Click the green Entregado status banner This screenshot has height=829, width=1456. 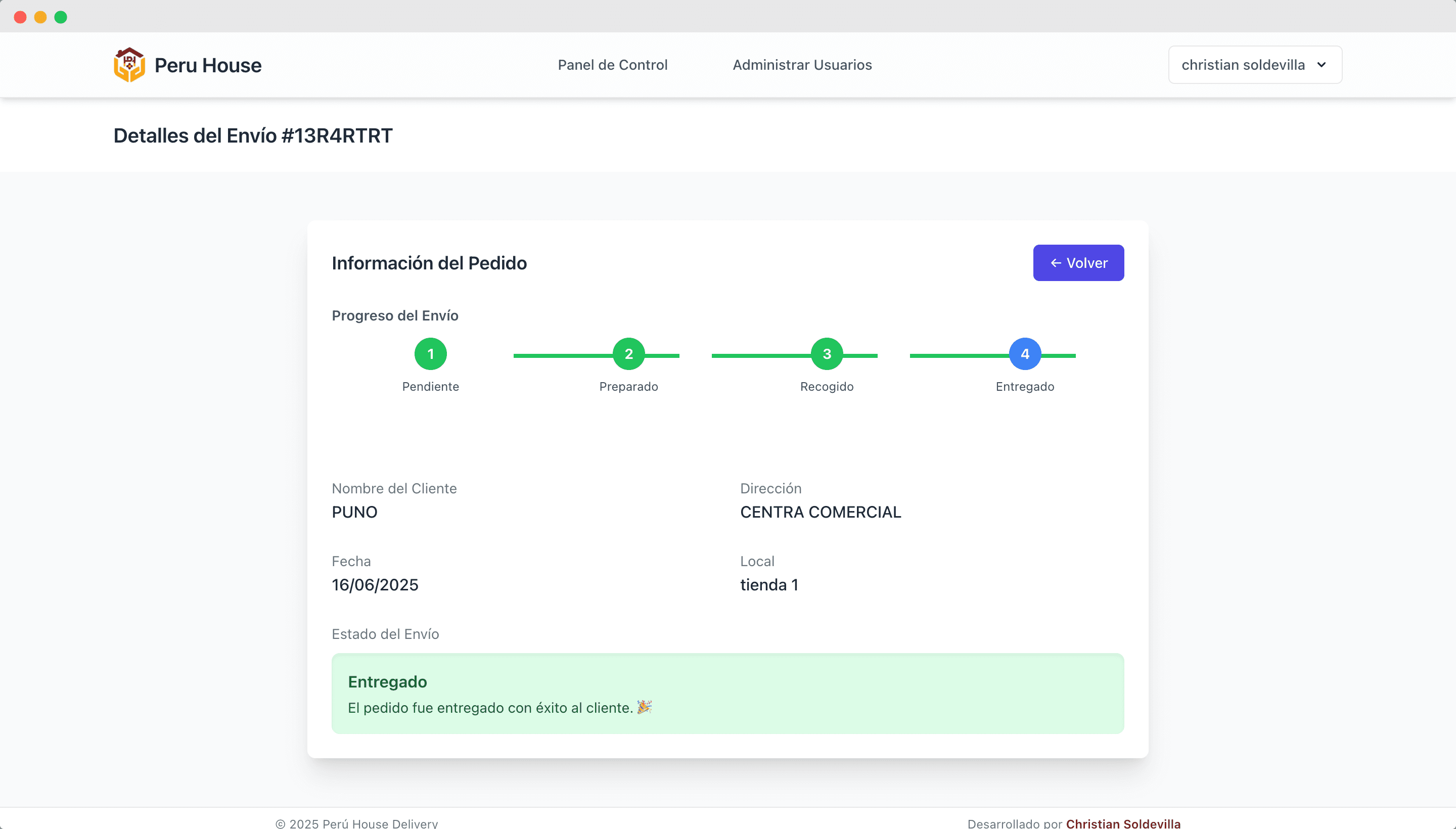point(727,694)
